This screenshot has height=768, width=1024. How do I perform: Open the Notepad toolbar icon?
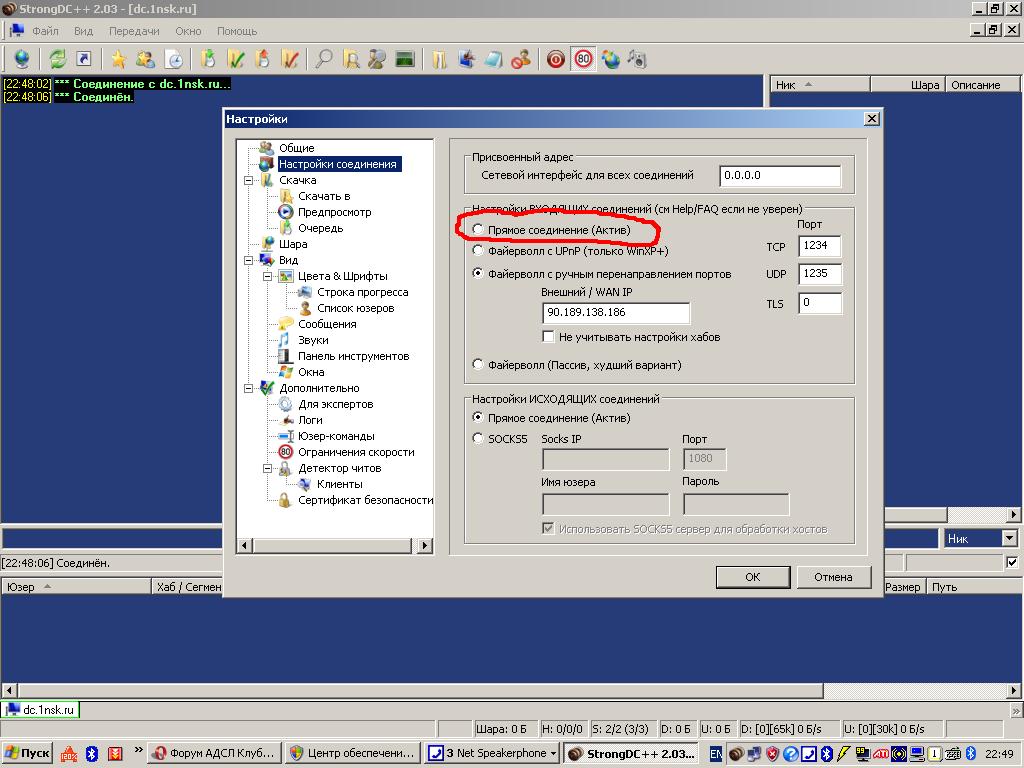(494, 59)
